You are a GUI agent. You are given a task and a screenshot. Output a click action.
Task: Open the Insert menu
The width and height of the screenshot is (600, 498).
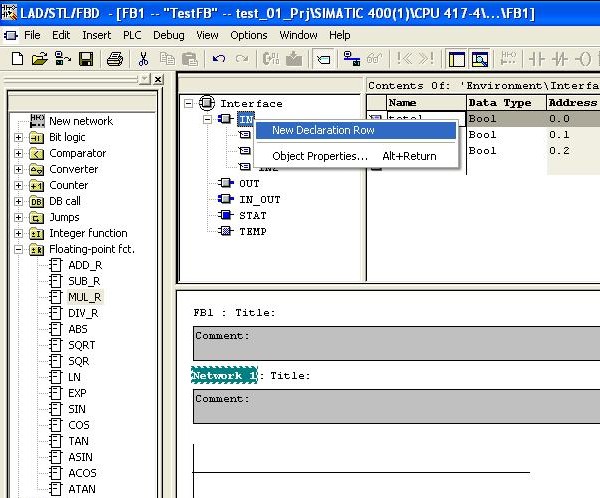(x=96, y=35)
